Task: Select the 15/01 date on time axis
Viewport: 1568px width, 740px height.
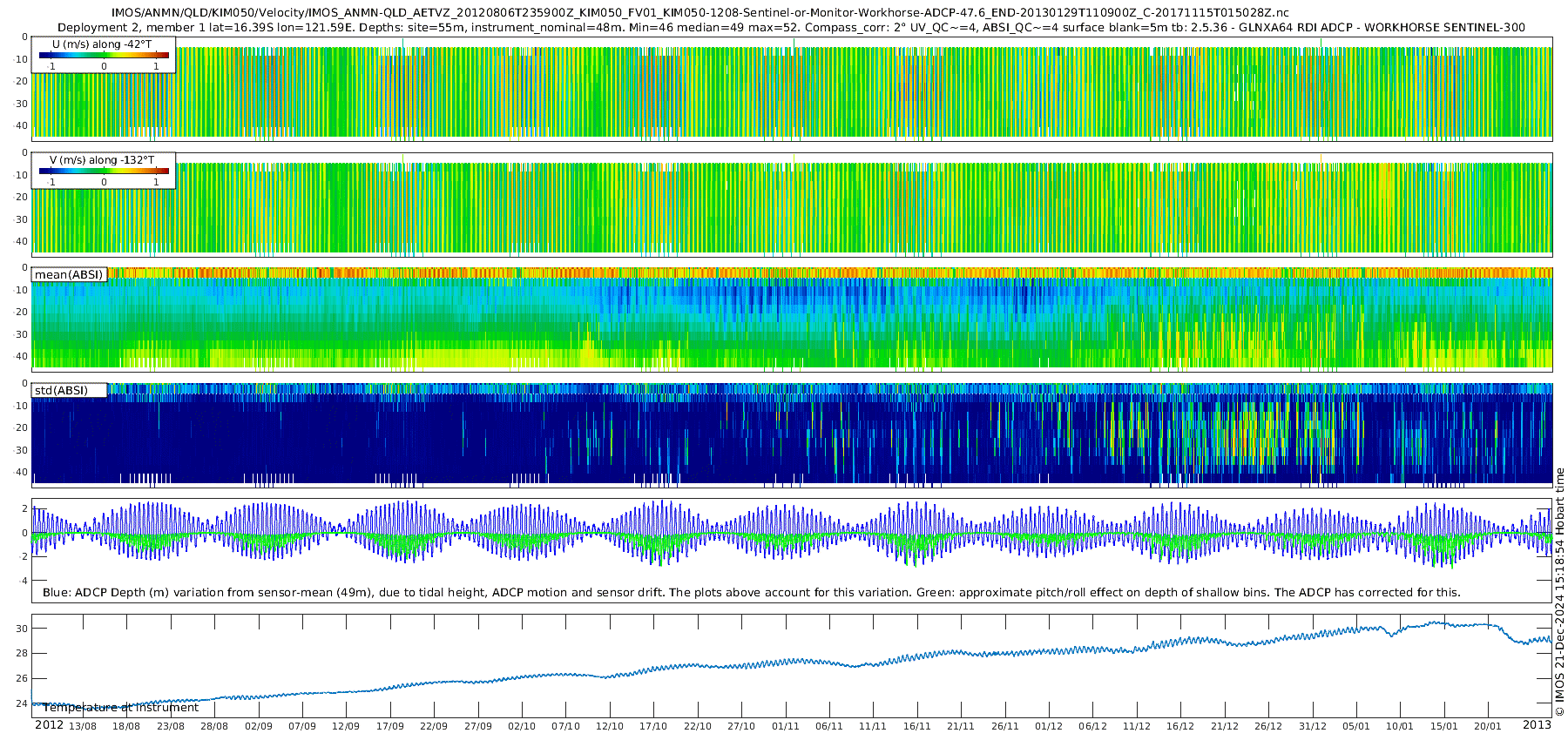Action: click(1443, 726)
